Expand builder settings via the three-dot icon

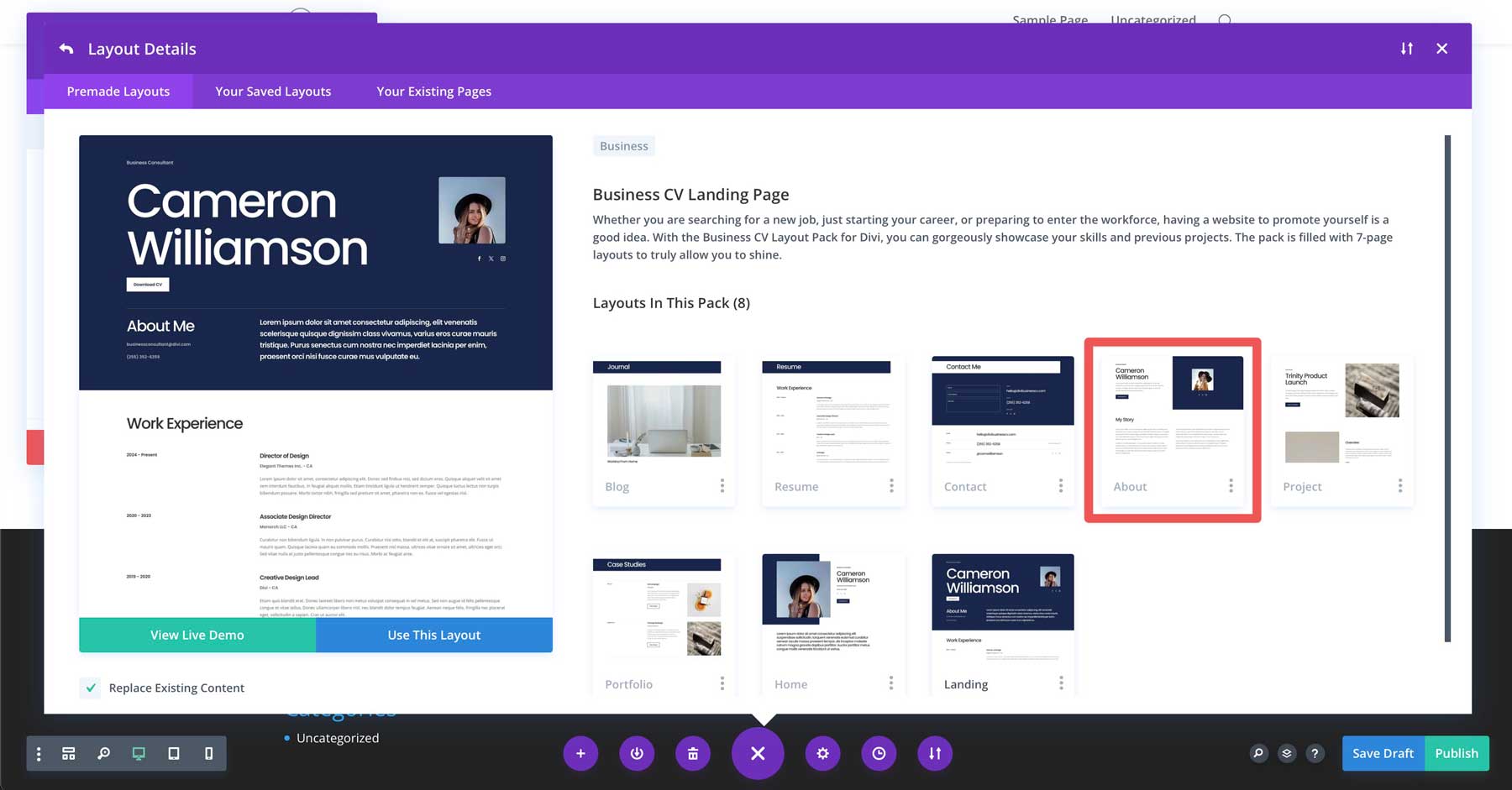(39, 753)
